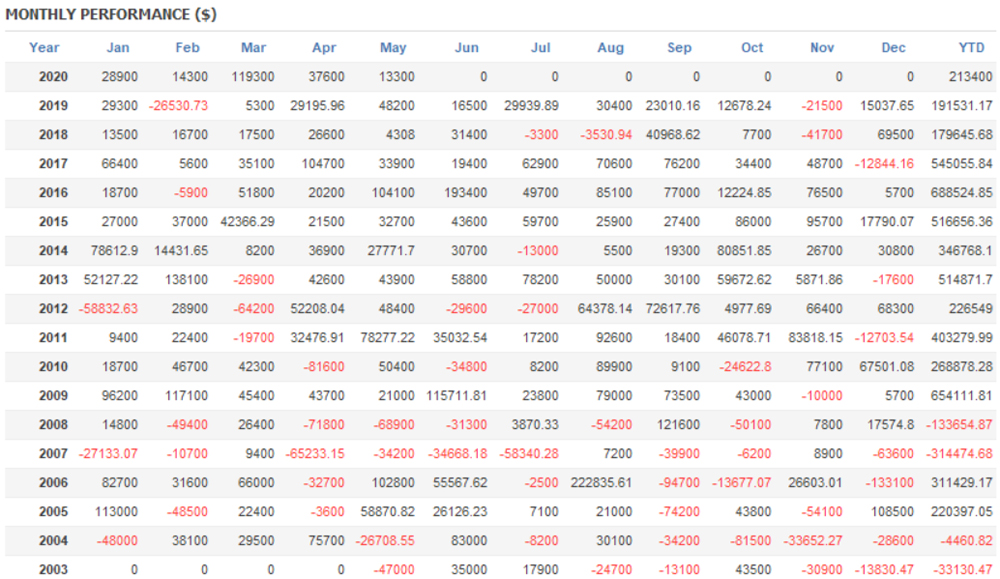Click the Jan column header
Screen dimensions: 1000x579
point(119,47)
